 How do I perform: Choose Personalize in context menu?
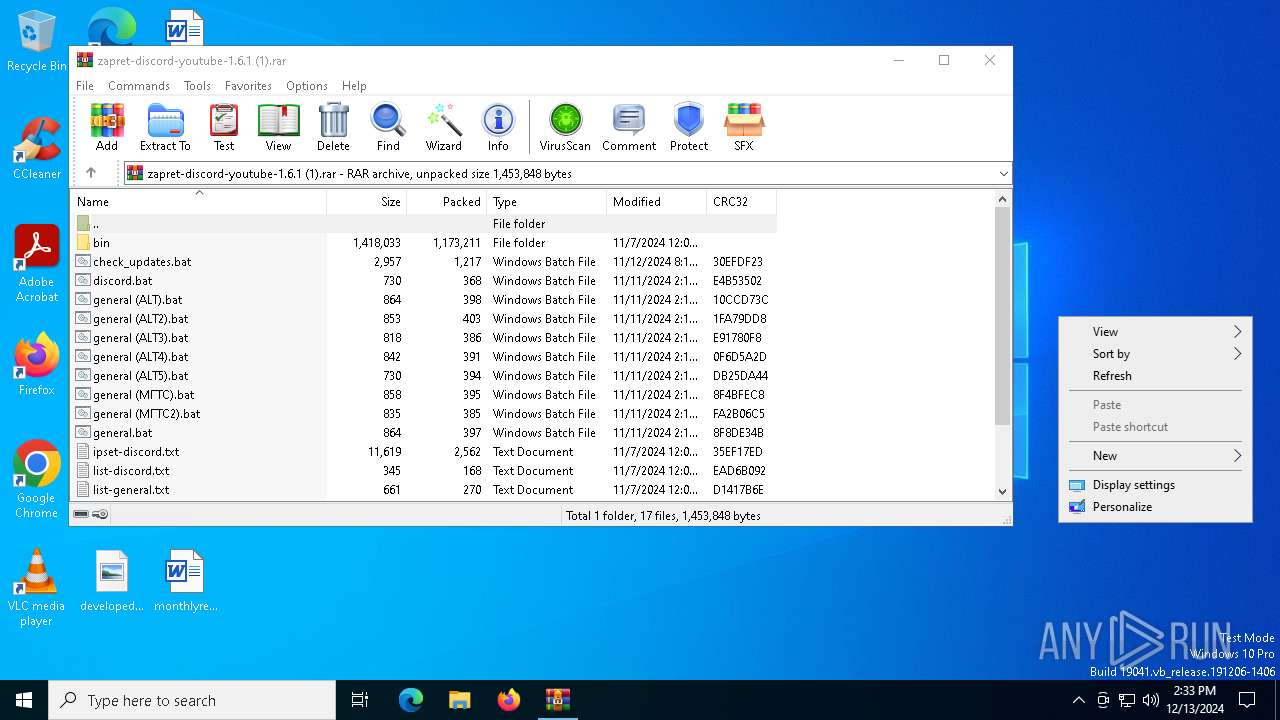click(x=1156, y=507)
